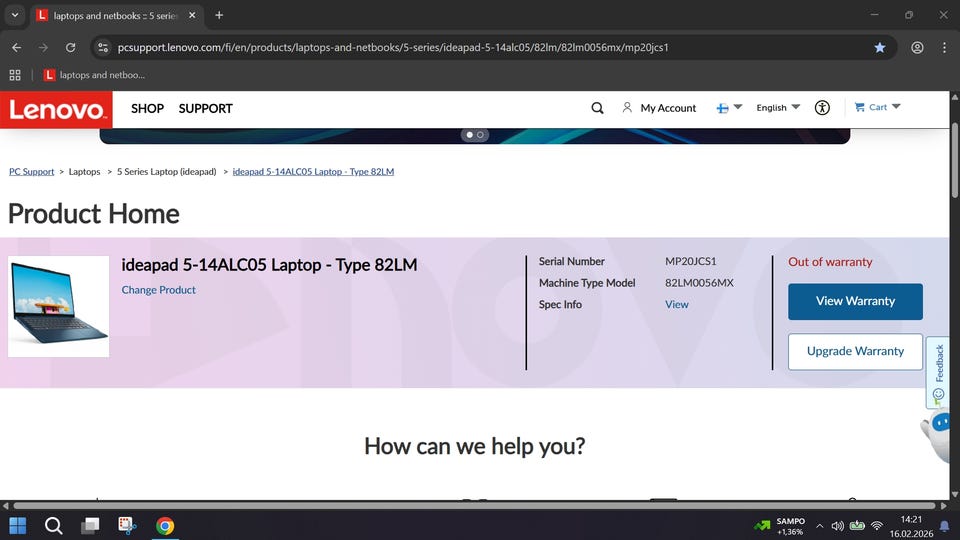
Task: Open the Feedback side tab
Action: [x=939, y=372]
